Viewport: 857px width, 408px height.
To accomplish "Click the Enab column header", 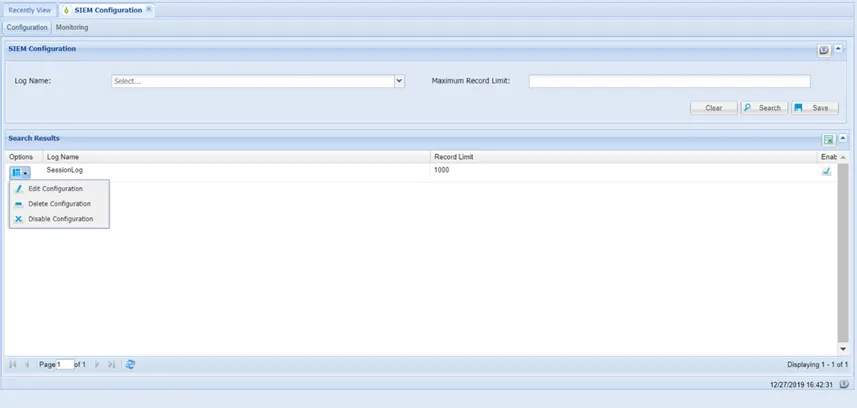I will click(x=829, y=157).
